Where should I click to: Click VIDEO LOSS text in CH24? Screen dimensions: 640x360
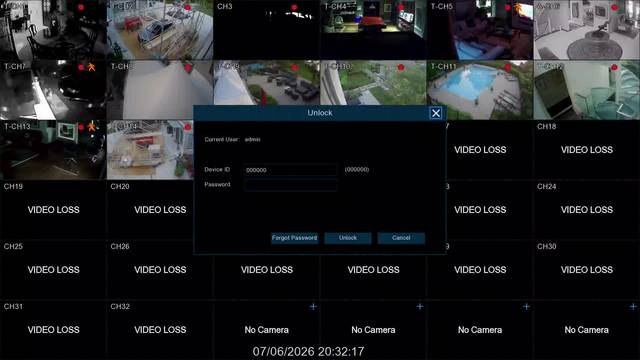[587, 210]
